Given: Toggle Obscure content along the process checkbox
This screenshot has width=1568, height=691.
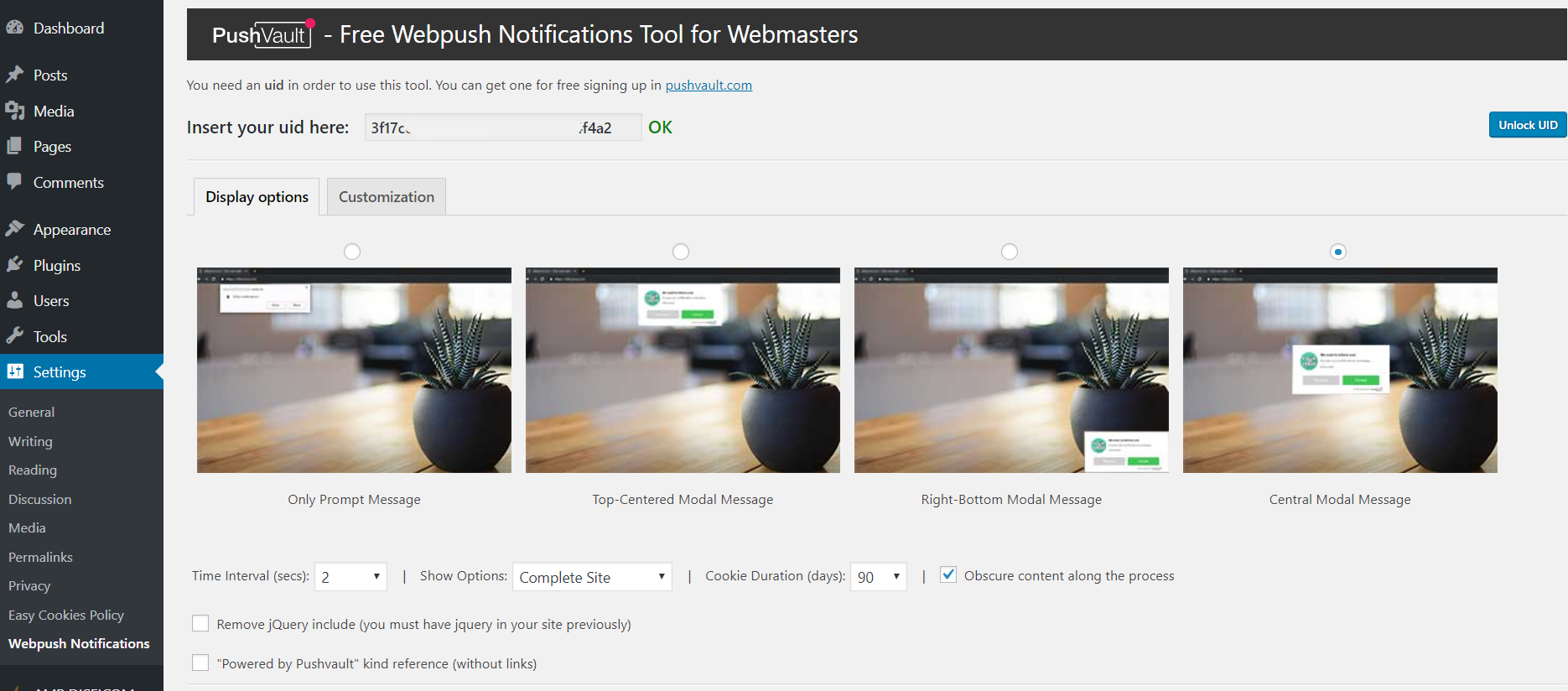Looking at the screenshot, I should click(x=948, y=575).
